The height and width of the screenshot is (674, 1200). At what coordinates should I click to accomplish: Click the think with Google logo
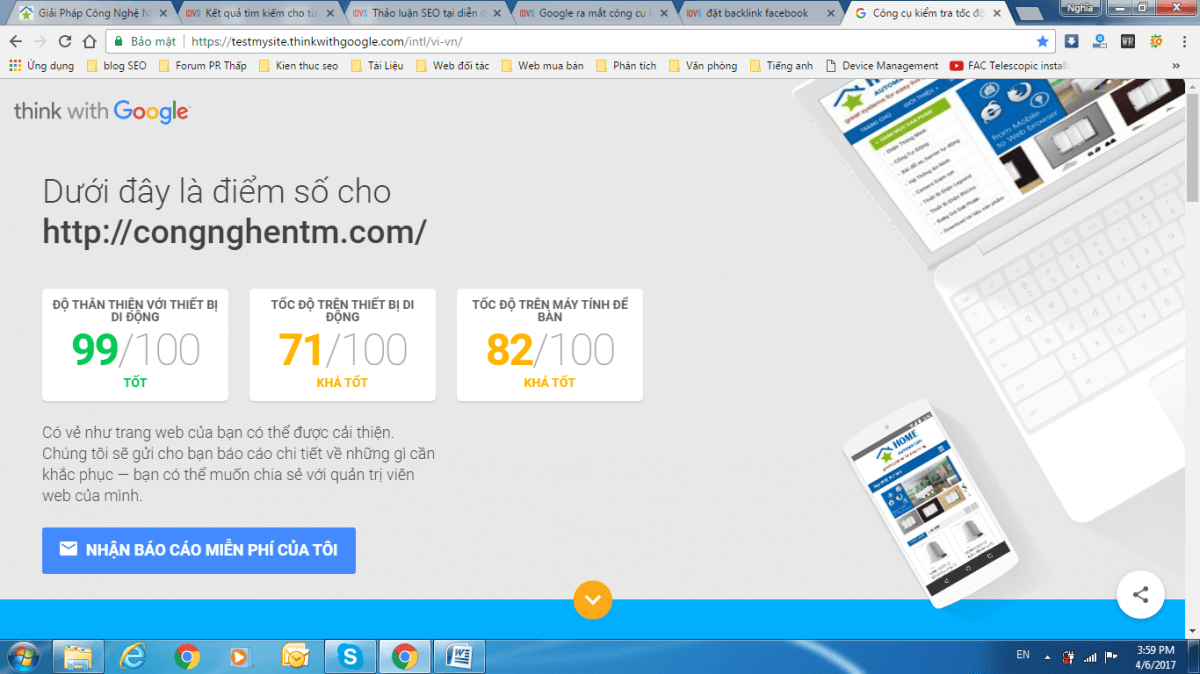101,111
